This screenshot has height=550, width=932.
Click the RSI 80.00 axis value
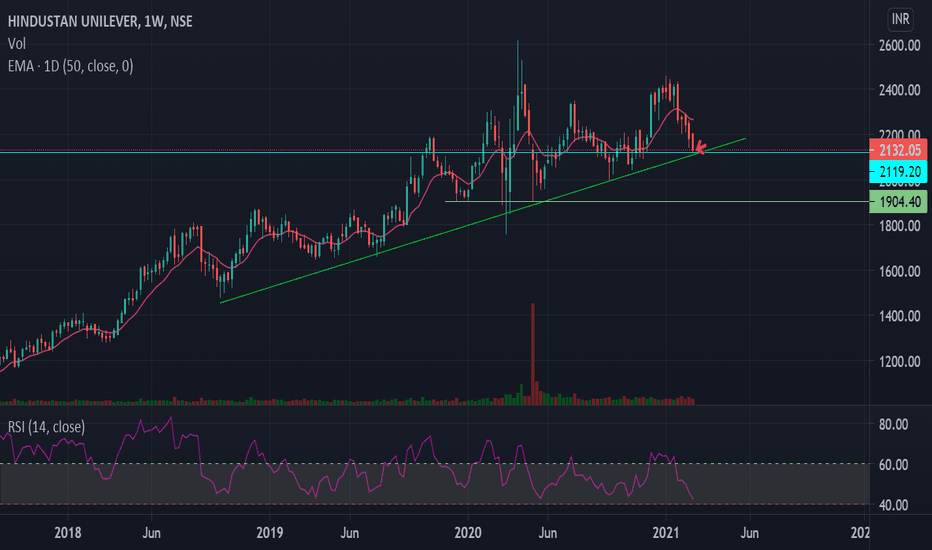[x=893, y=425]
